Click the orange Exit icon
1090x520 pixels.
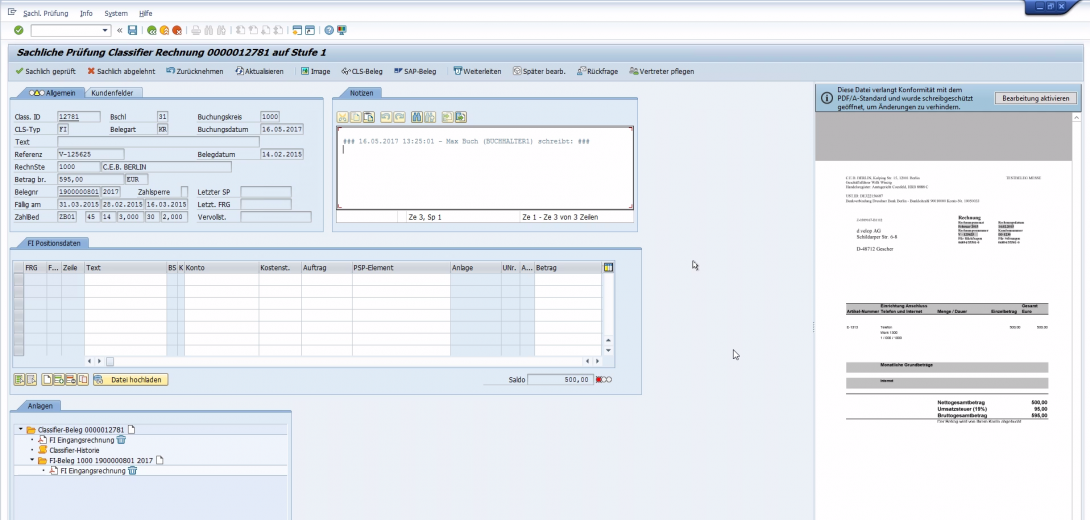pyautogui.click(x=164, y=31)
